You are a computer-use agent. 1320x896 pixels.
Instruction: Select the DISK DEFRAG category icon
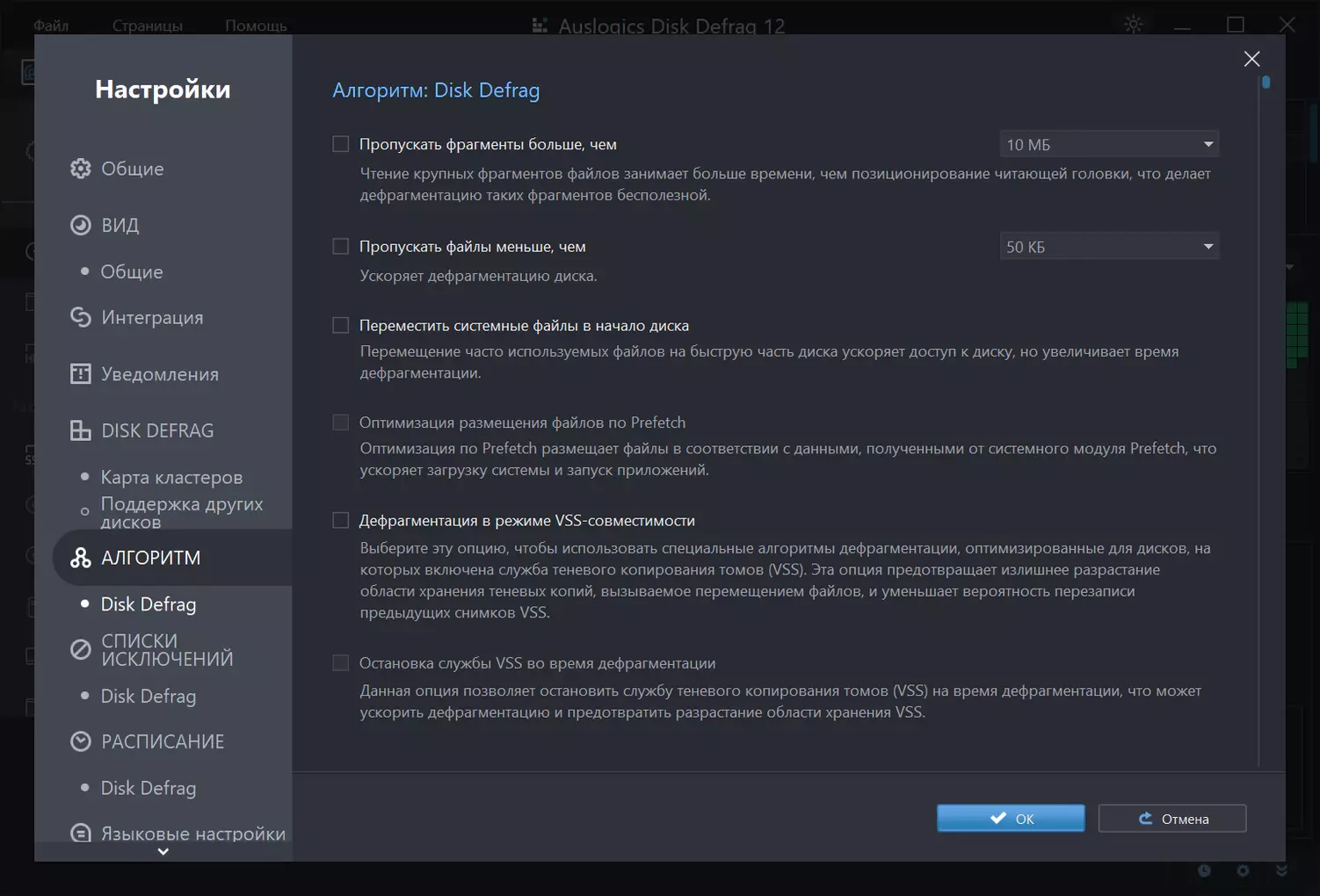(x=81, y=430)
